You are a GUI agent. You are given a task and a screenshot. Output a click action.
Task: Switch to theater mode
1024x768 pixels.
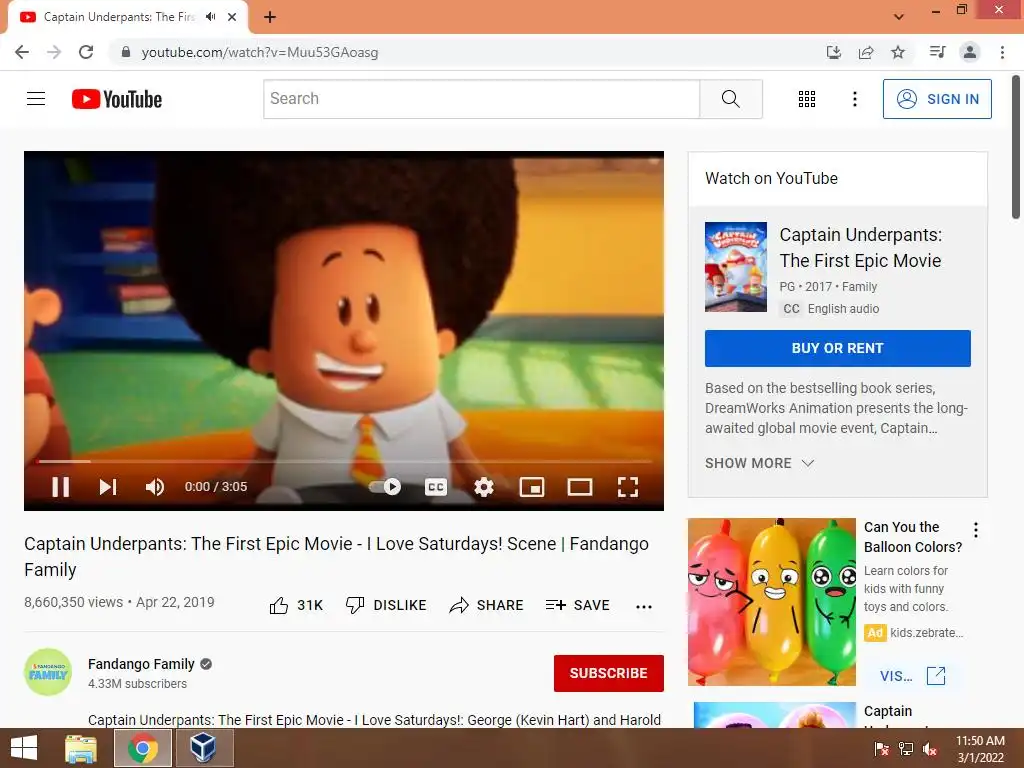[580, 487]
